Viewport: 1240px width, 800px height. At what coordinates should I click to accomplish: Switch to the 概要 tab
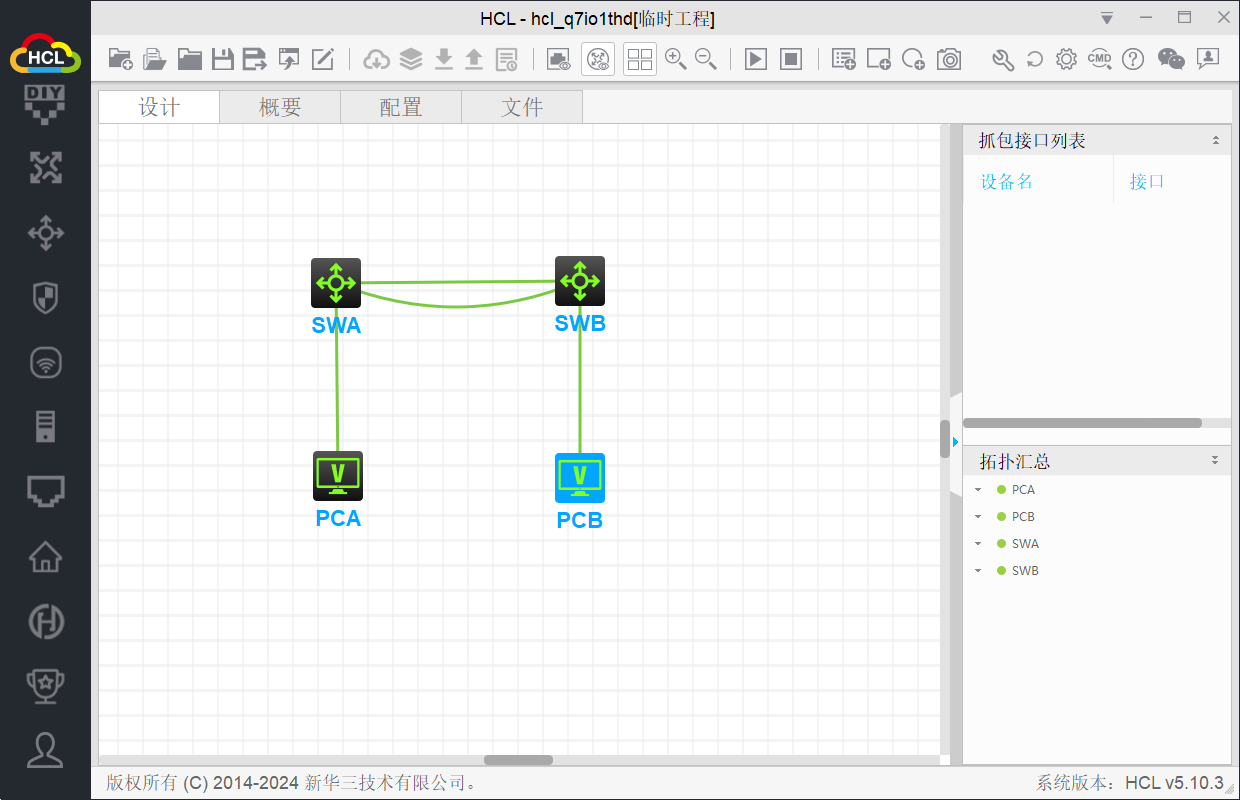click(x=280, y=108)
